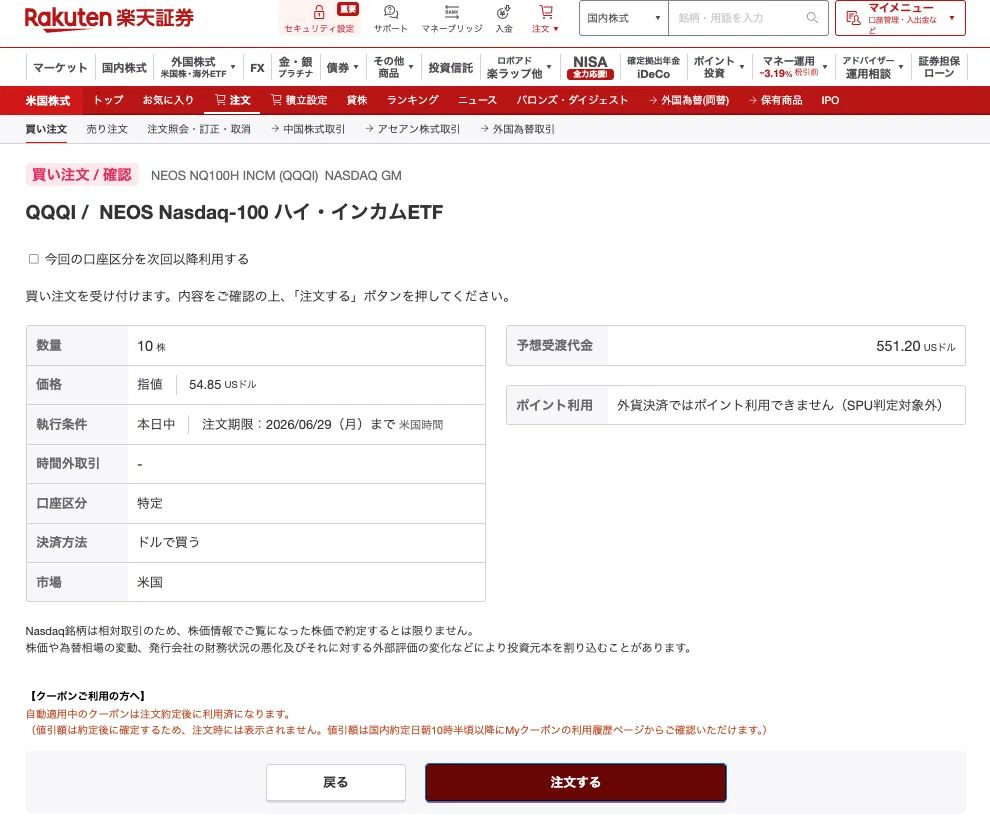This screenshot has height=827, width=990.
Task: Open the FX menu
Action: click(x=257, y=68)
